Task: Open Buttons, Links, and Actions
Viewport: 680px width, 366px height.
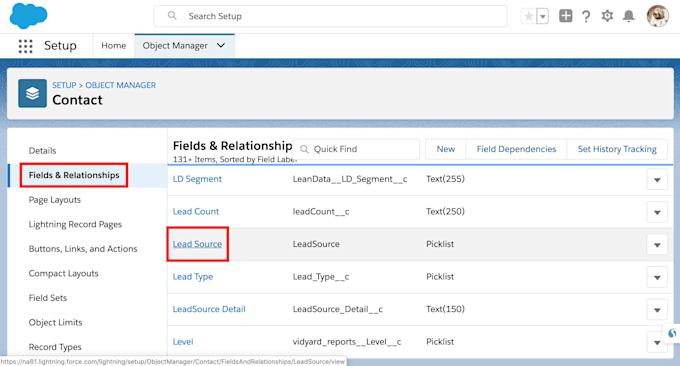Action: tap(83, 249)
